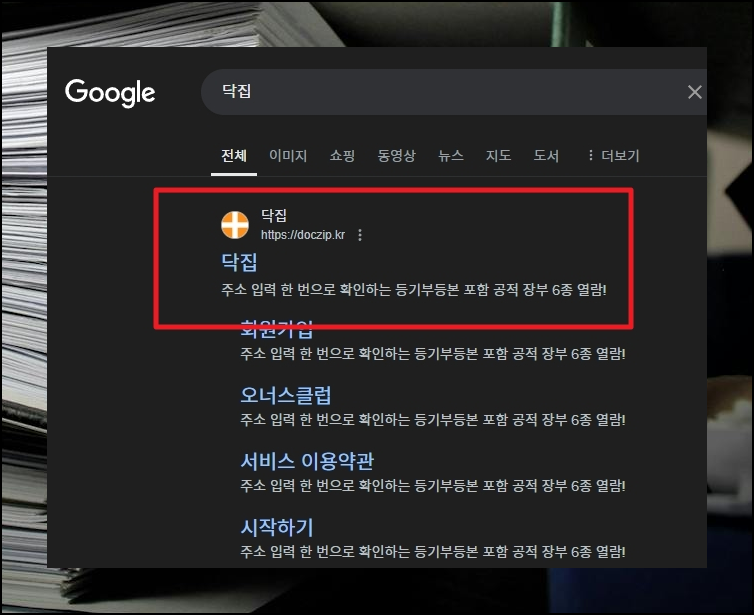Open the 서비스 이용약관 sitelink
Screen dimensions: 754x615
coord(307,461)
